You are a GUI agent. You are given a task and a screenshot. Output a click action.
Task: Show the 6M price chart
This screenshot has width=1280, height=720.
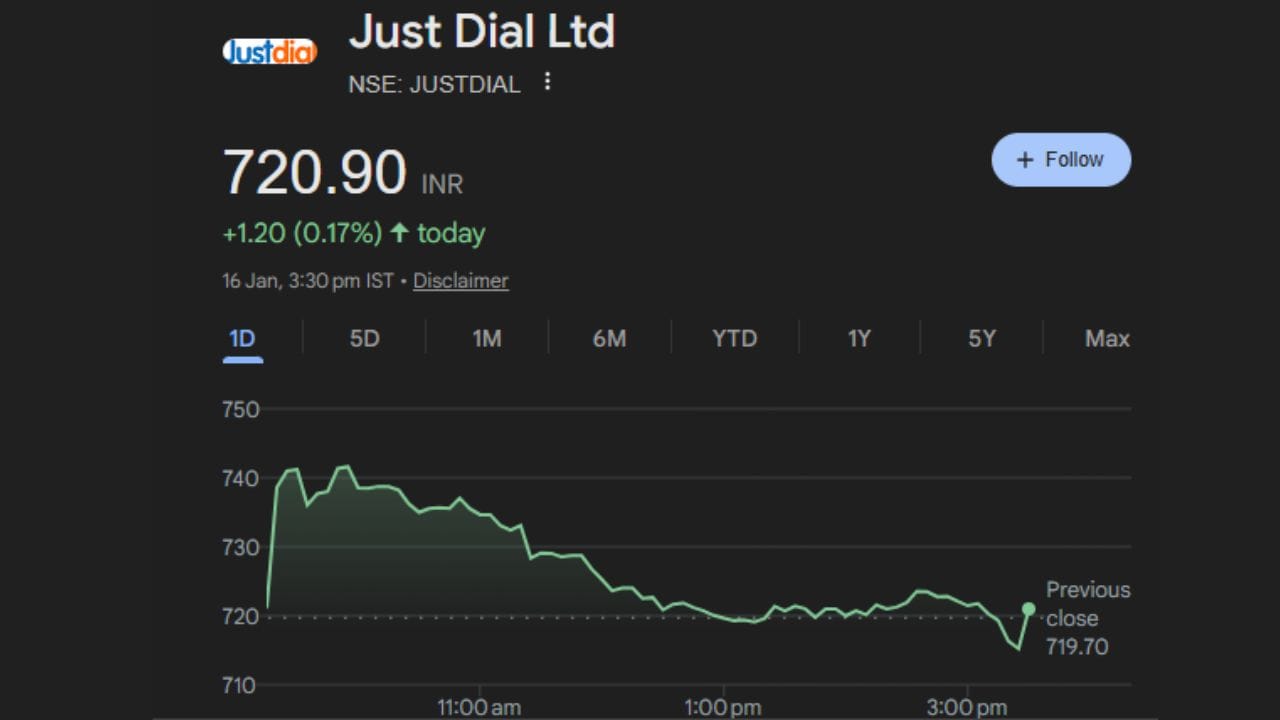[x=609, y=339]
